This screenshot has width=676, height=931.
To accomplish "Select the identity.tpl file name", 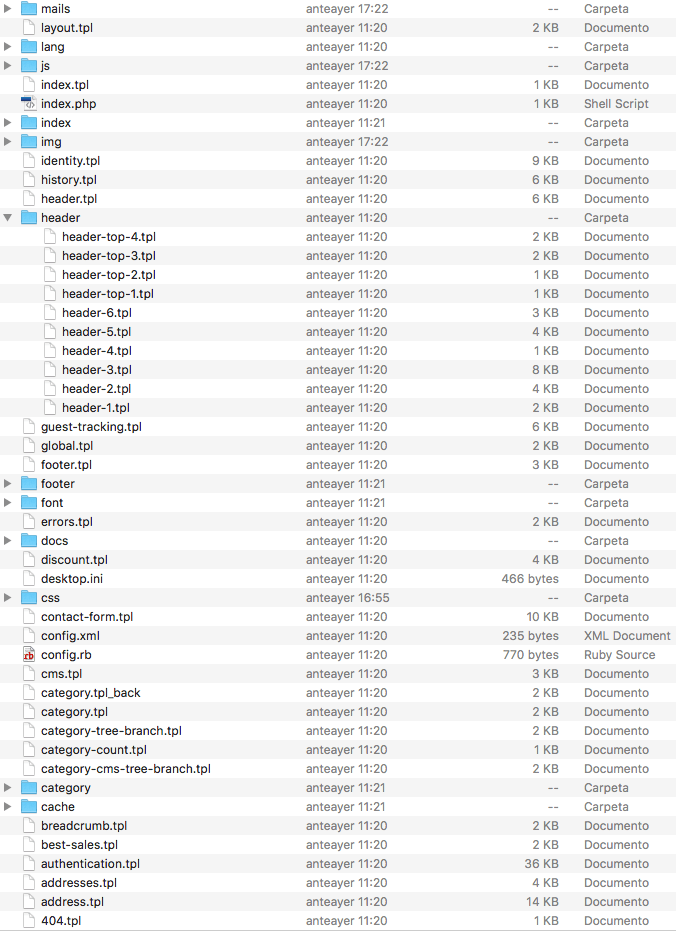I will tap(71, 161).
